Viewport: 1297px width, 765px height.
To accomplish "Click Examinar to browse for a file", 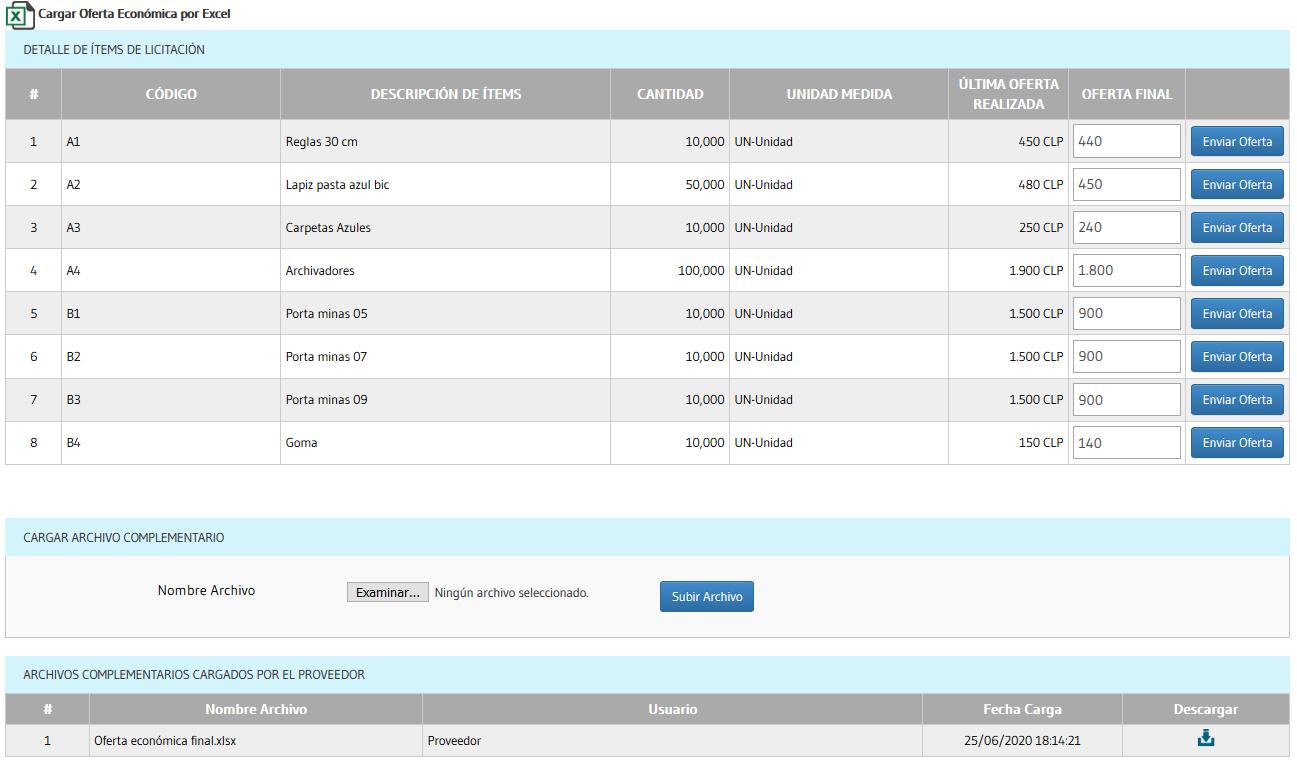I will point(388,593).
